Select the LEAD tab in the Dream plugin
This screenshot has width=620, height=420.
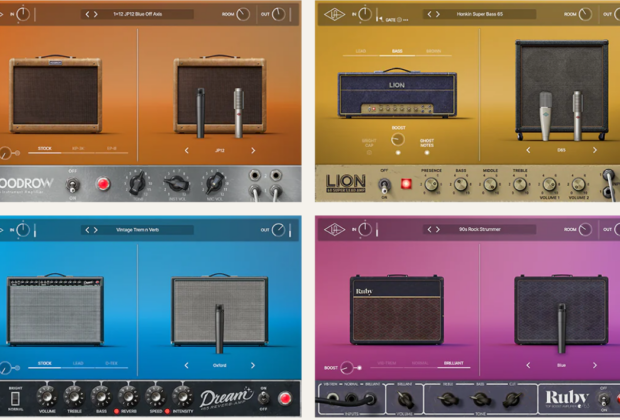point(78,363)
